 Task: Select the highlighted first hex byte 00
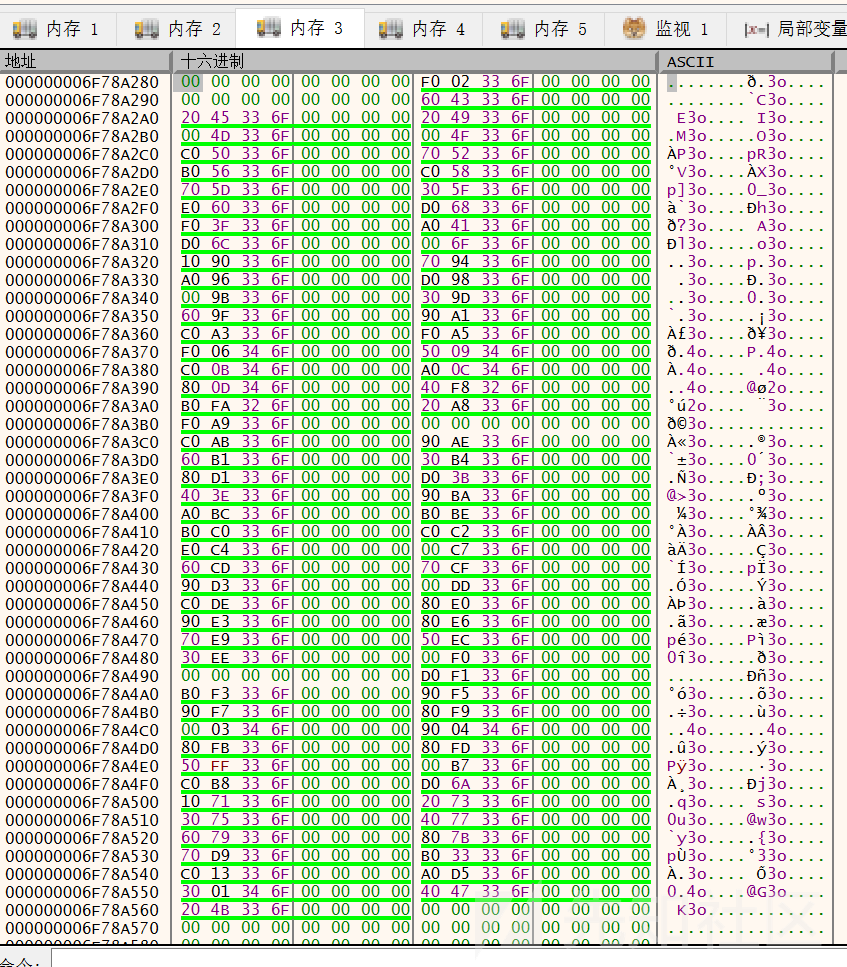click(191, 81)
